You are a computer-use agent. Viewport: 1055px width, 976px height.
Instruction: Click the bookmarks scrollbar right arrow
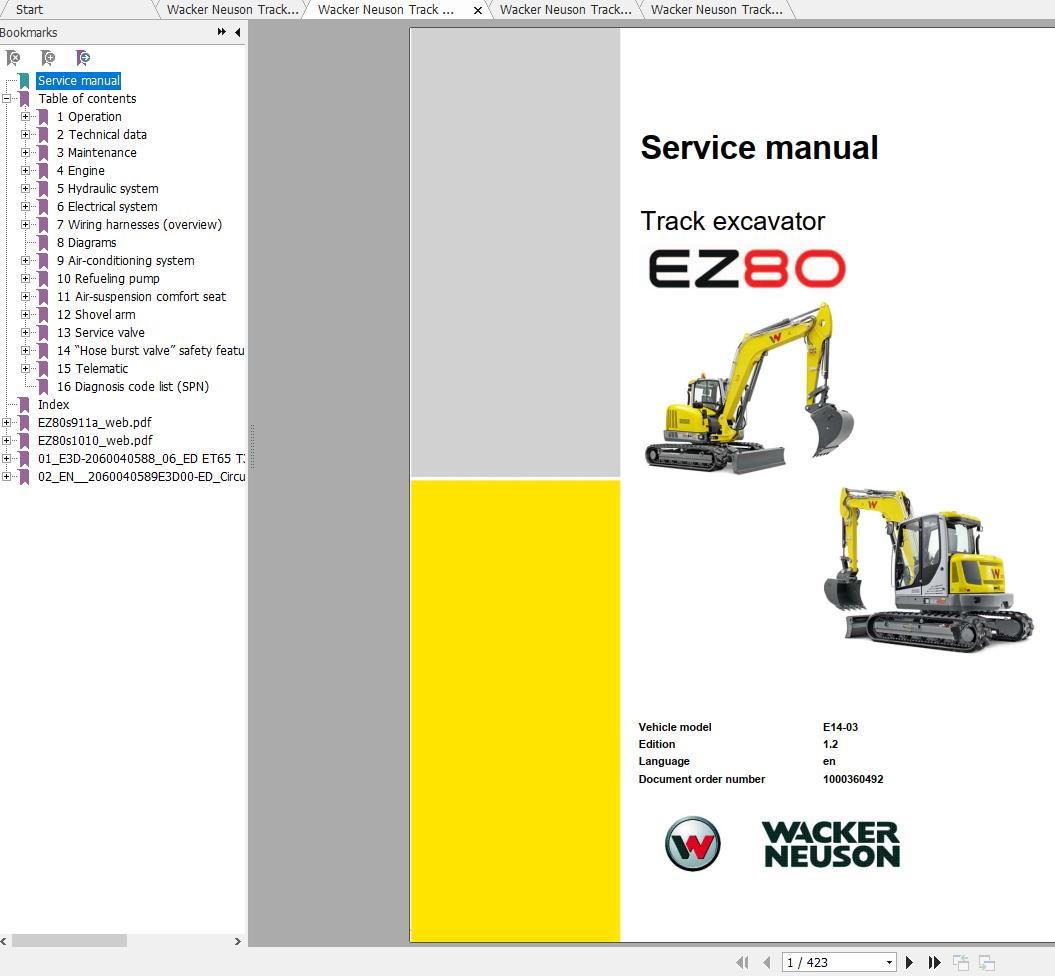pos(238,941)
